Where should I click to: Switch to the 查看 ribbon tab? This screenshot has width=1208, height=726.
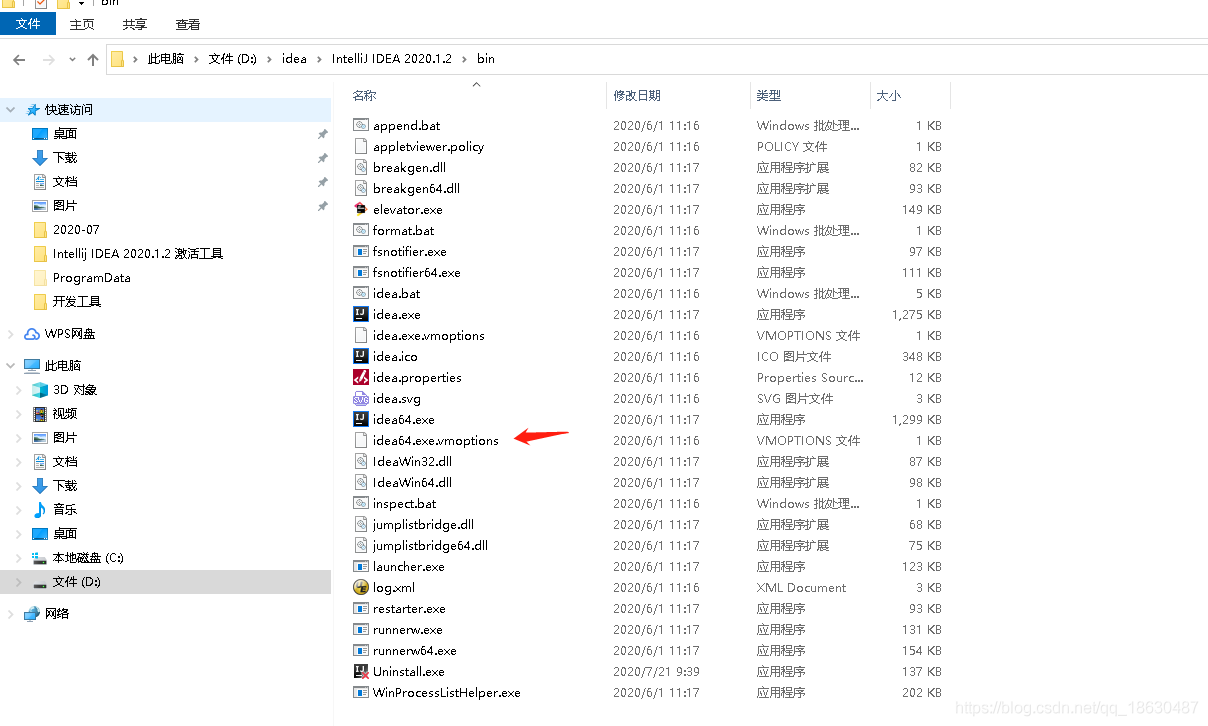click(187, 24)
